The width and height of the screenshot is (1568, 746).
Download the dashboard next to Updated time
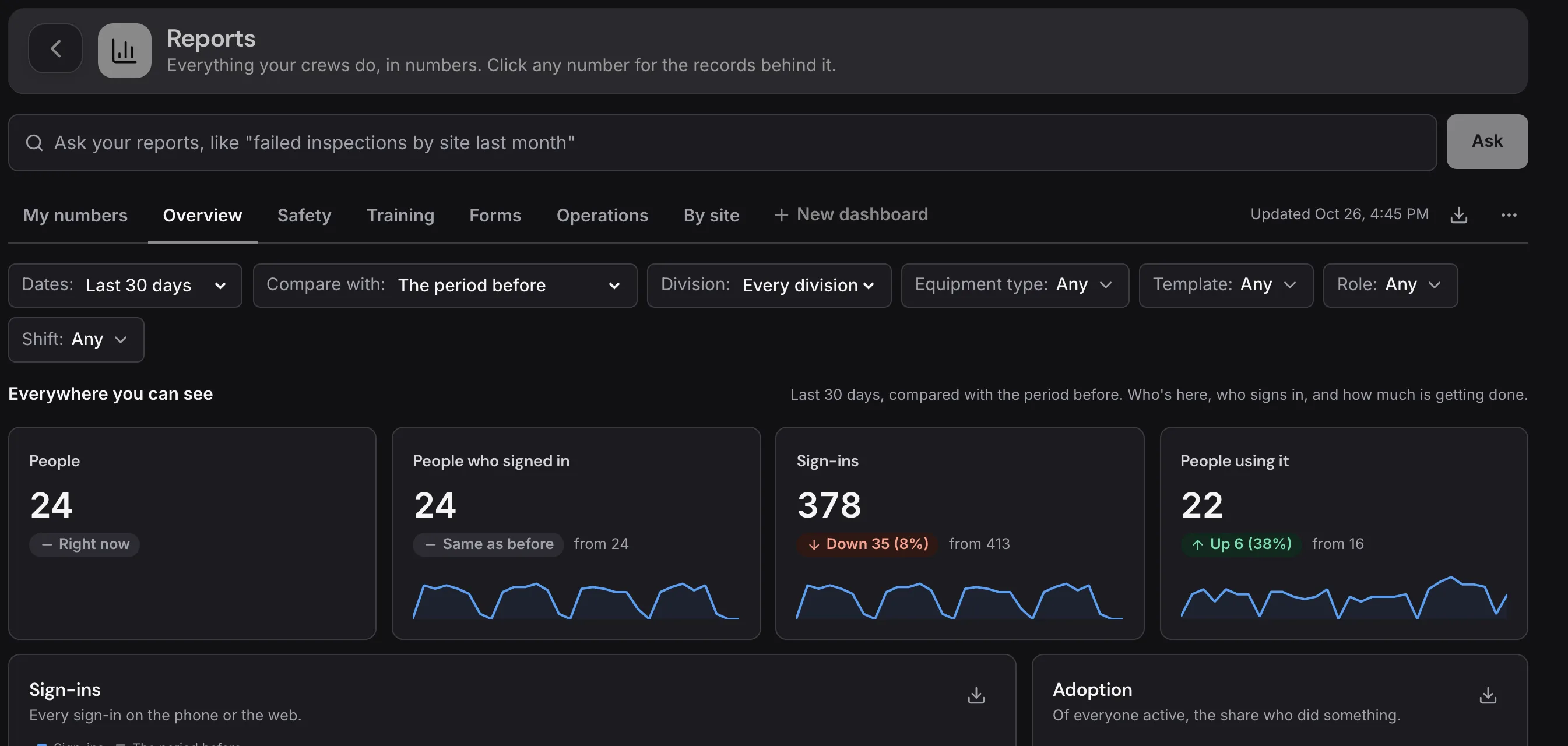[1459, 215]
